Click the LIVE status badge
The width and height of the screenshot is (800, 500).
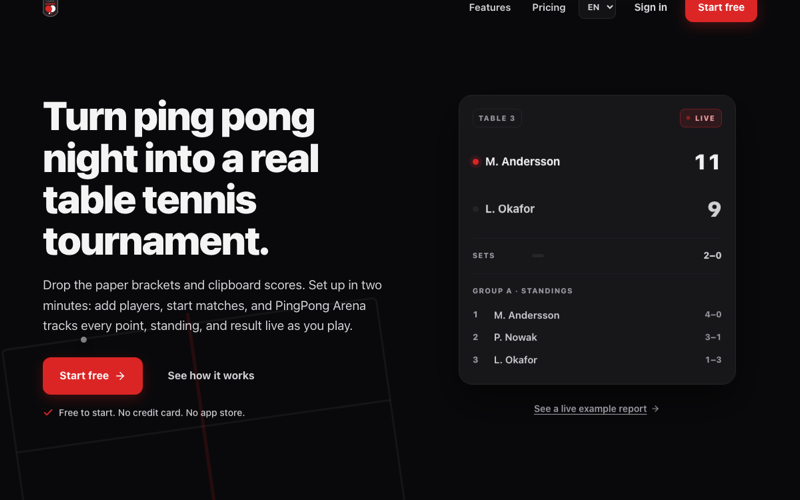tap(701, 118)
